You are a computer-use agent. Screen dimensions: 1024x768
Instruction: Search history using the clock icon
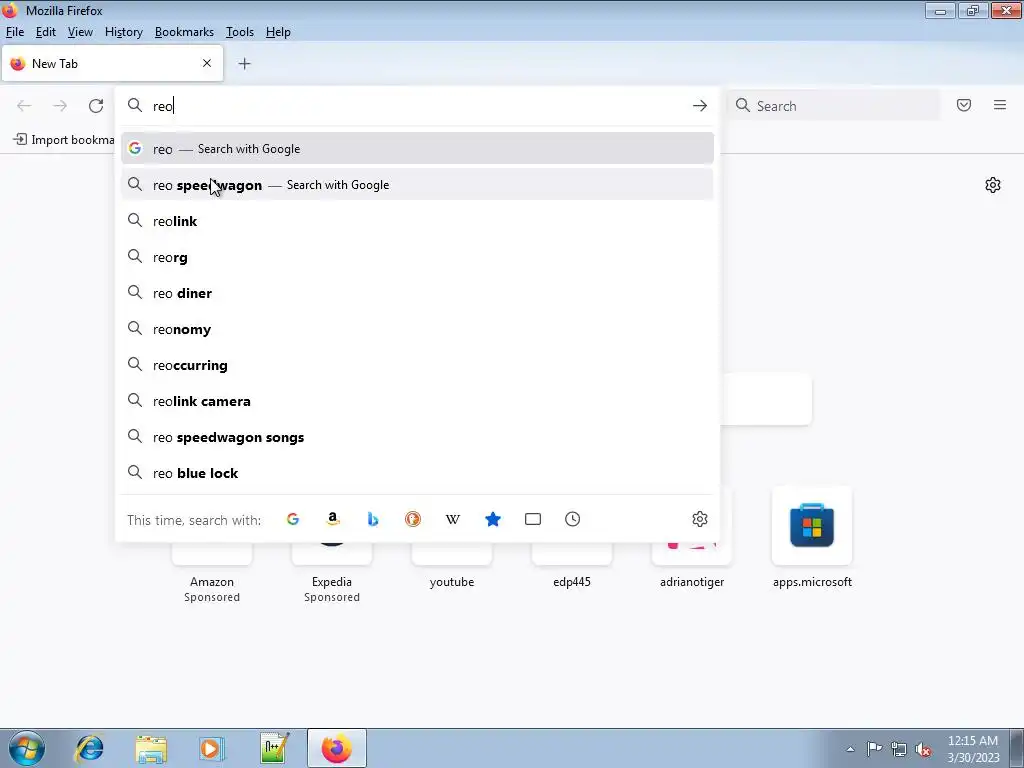573,519
